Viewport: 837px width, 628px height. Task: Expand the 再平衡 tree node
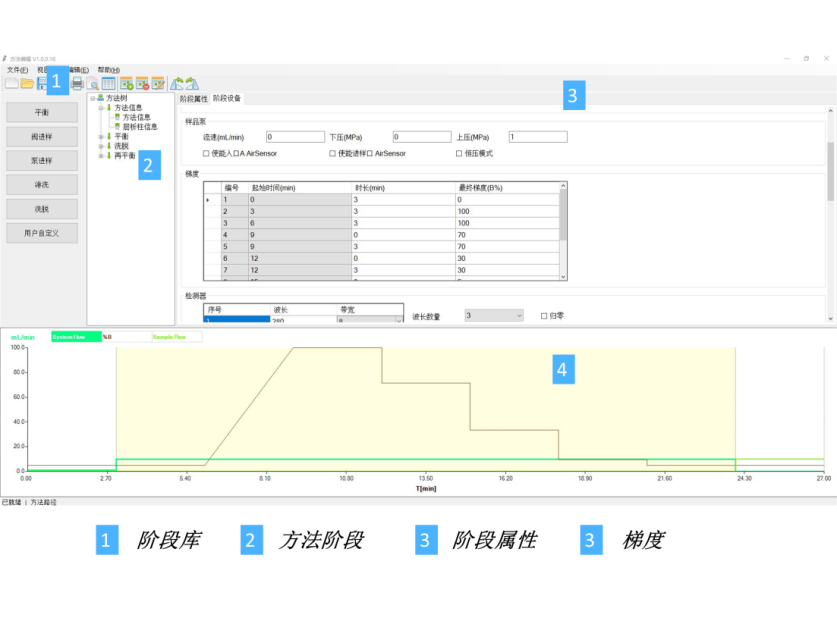pyautogui.click(x=101, y=155)
